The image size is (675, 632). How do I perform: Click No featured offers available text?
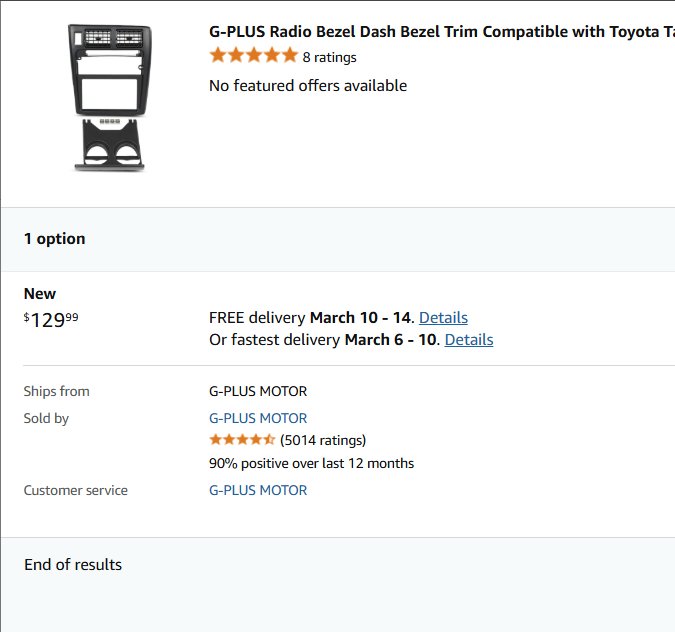pyautogui.click(x=308, y=86)
